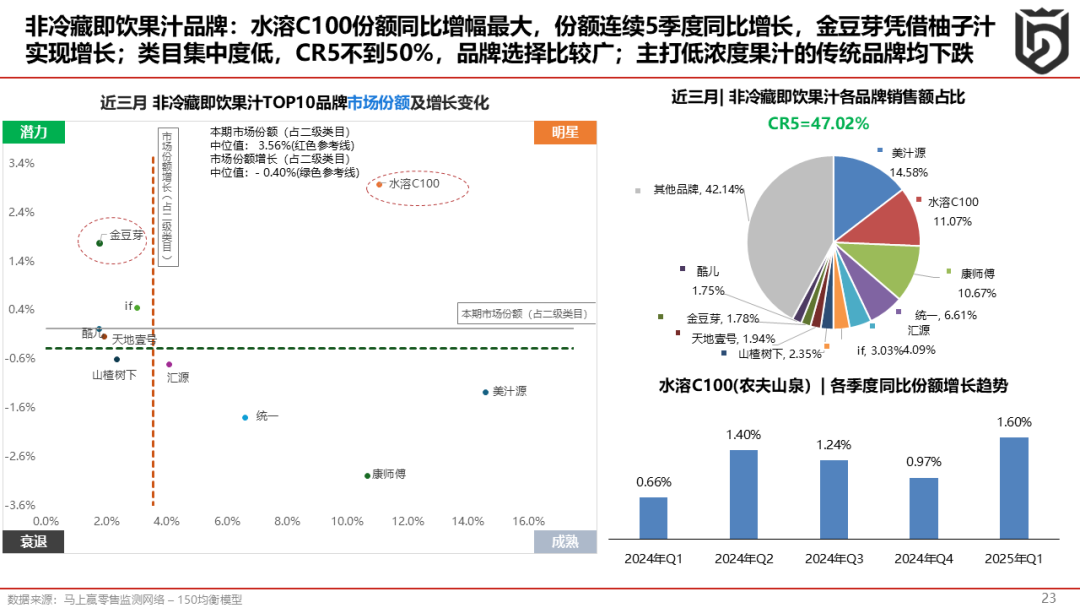This screenshot has height=608, width=1080.
Task: Select the purple 统一 pie slice
Action: pos(871,293)
